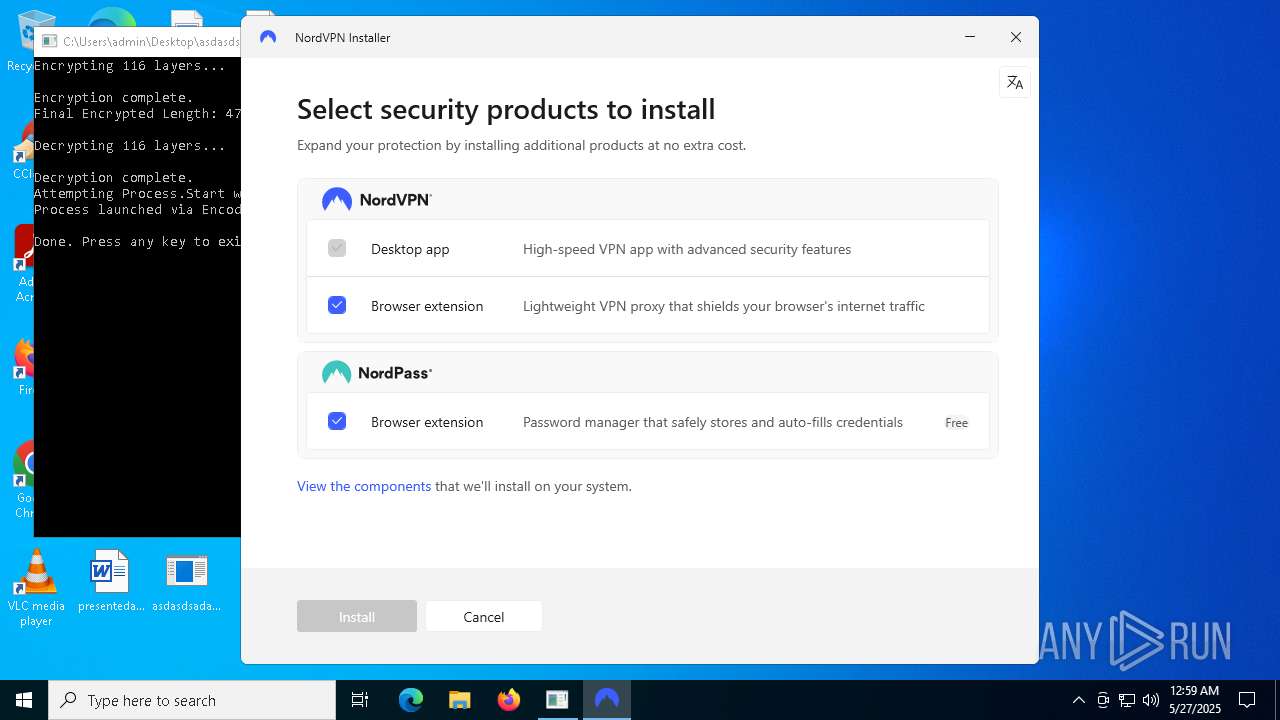This screenshot has height=720, width=1280.
Task: Click 'Decryption complete.' line in console
Action: click(x=113, y=178)
